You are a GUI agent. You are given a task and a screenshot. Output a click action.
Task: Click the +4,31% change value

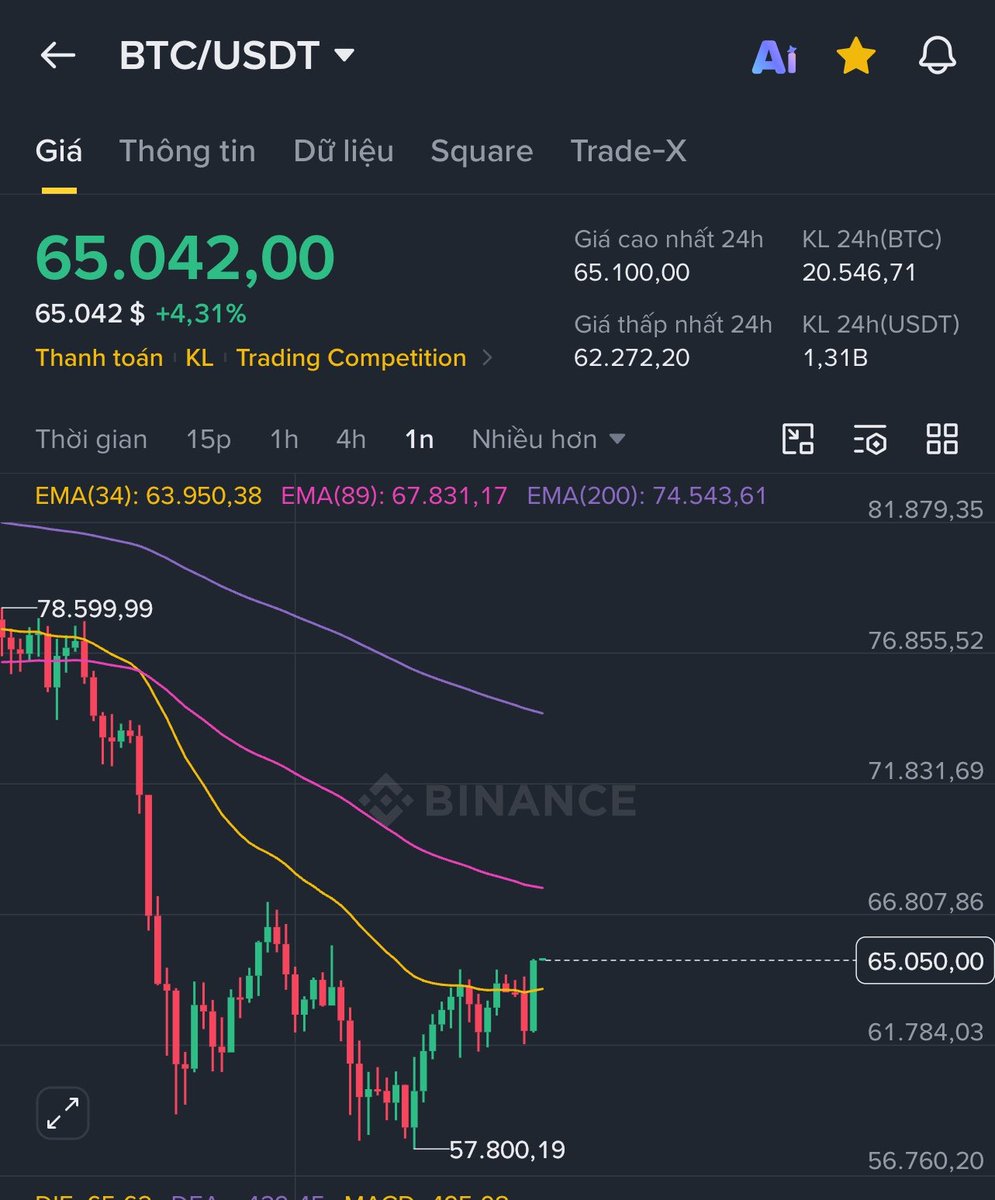tap(201, 314)
